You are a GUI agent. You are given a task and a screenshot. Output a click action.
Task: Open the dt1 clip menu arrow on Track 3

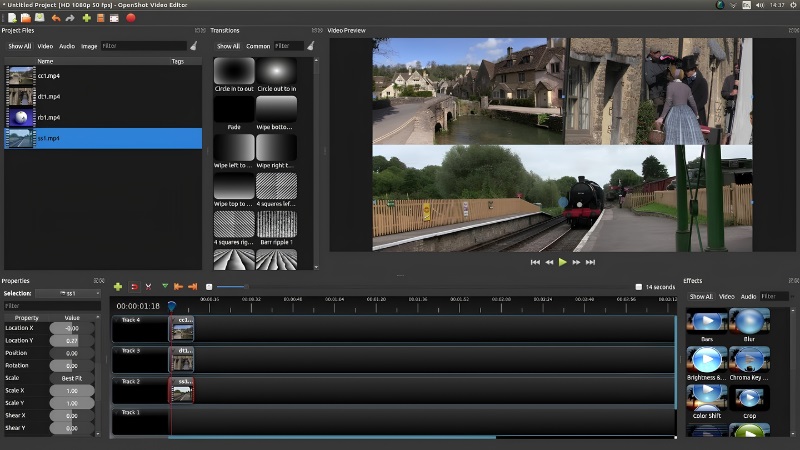tap(175, 351)
